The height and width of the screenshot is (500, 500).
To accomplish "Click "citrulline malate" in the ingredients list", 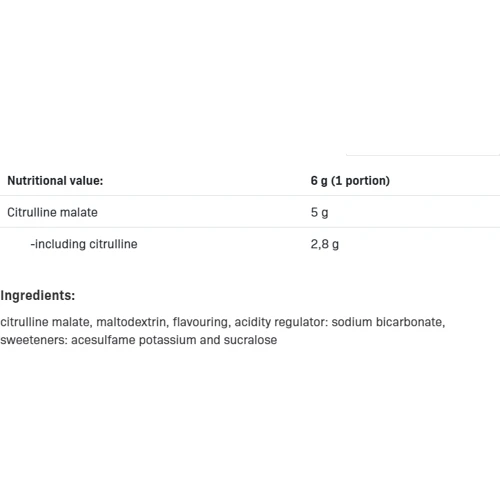I will [46, 322].
